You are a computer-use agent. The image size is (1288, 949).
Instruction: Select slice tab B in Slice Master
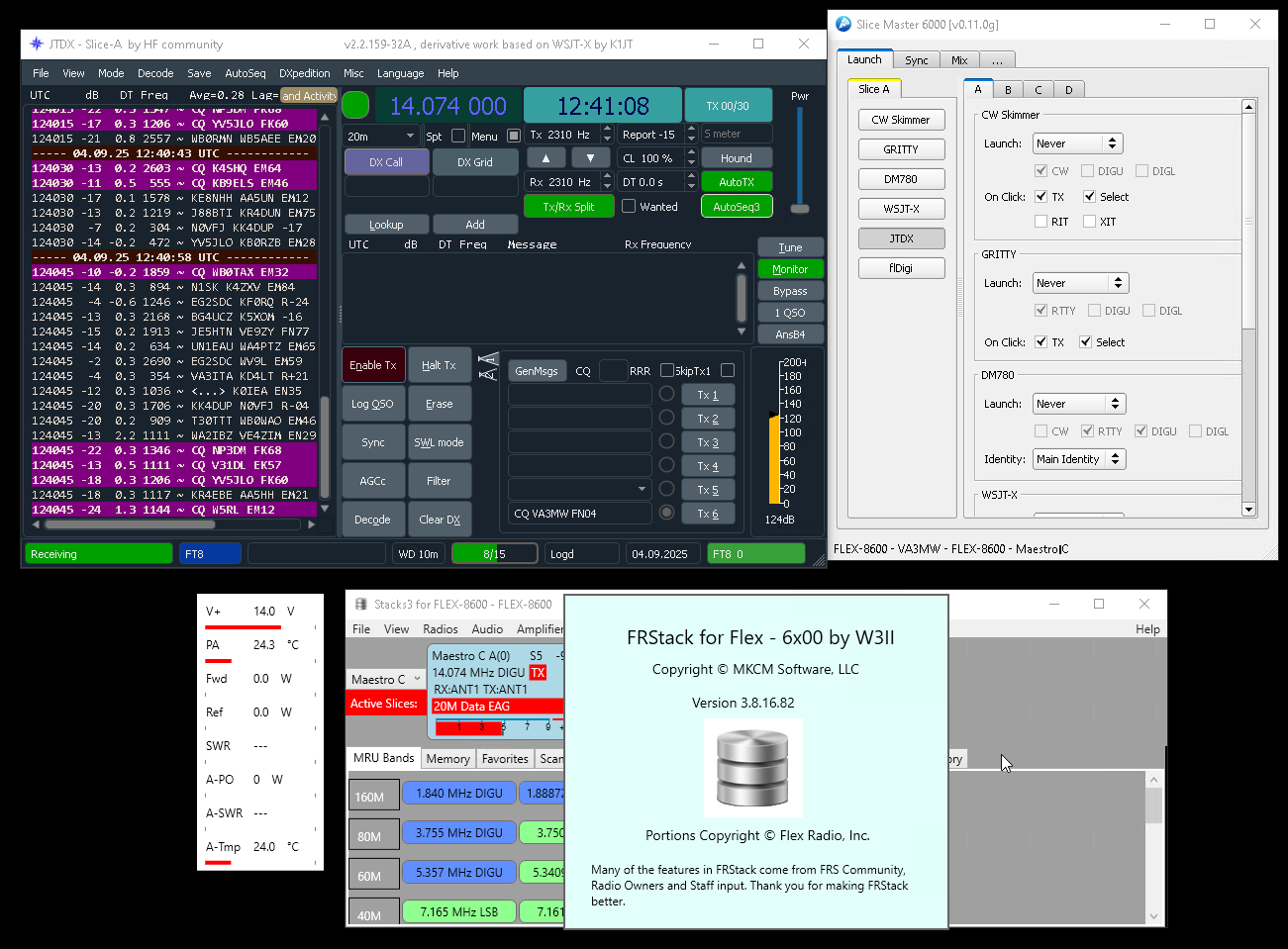tap(1008, 89)
